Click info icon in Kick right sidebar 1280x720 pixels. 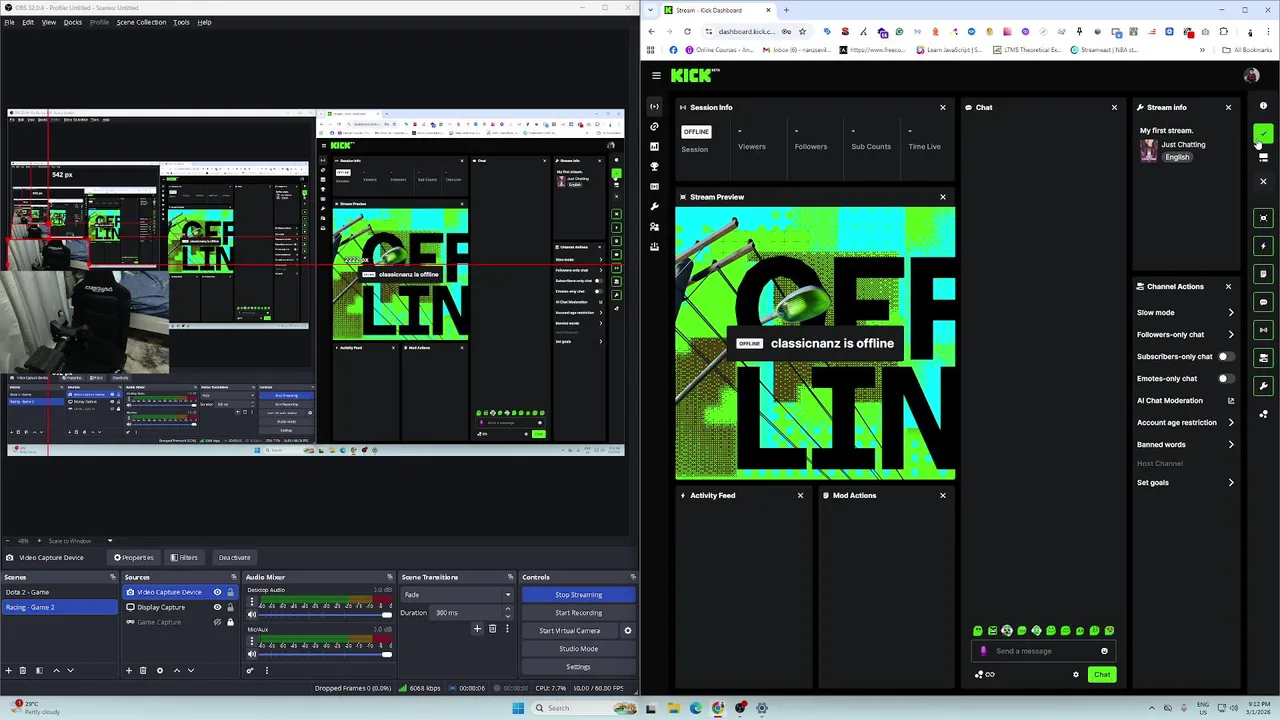pos(1263,106)
